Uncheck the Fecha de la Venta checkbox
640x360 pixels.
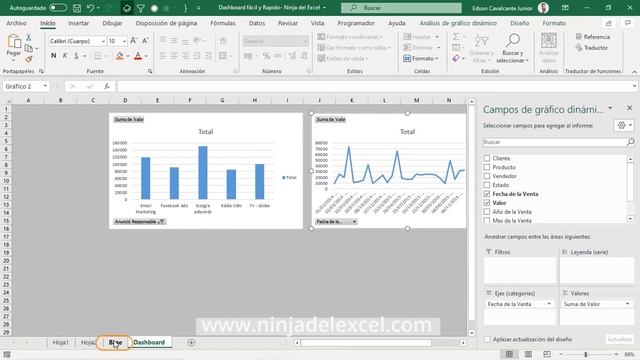487,194
